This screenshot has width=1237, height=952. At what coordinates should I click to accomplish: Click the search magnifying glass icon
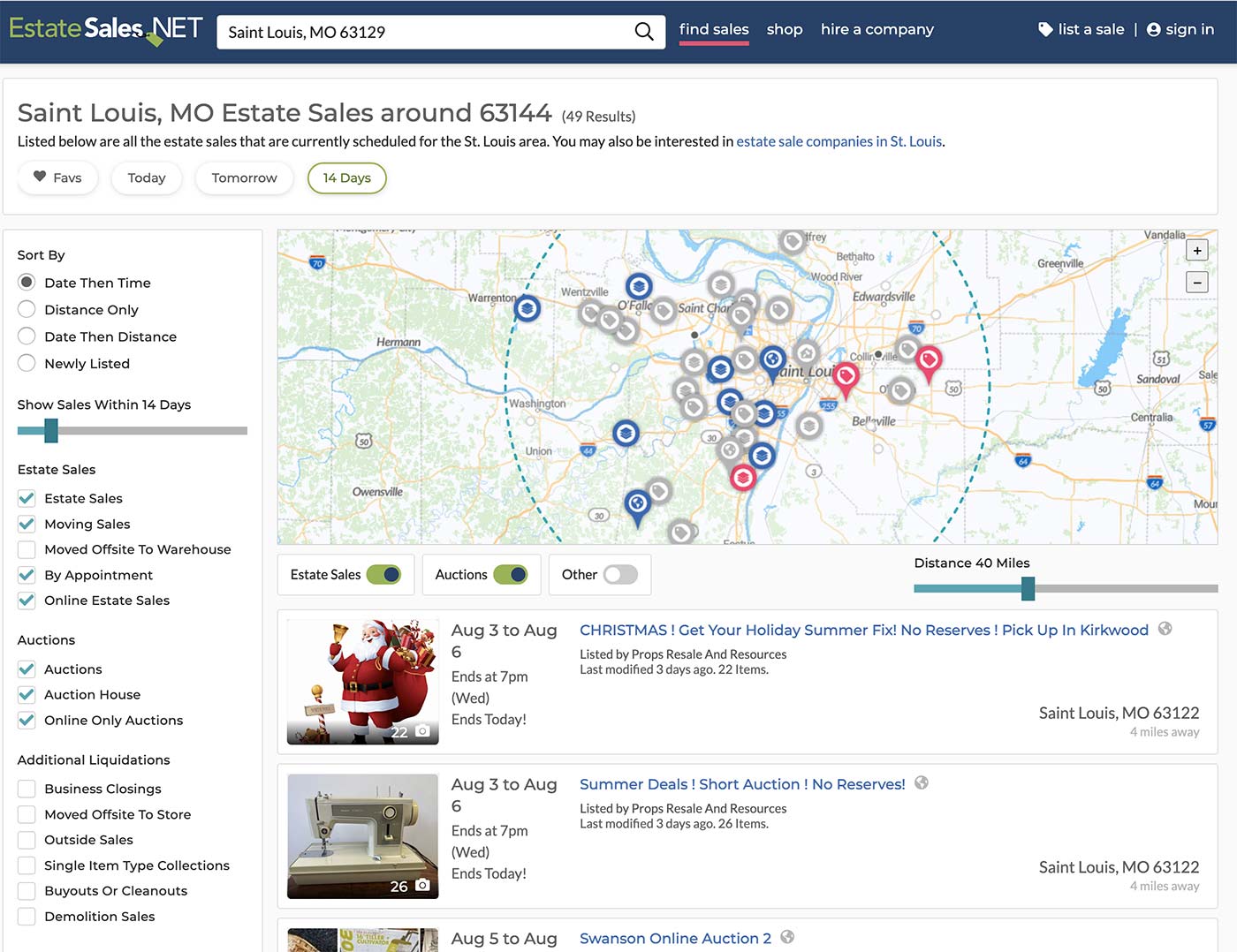point(644,31)
